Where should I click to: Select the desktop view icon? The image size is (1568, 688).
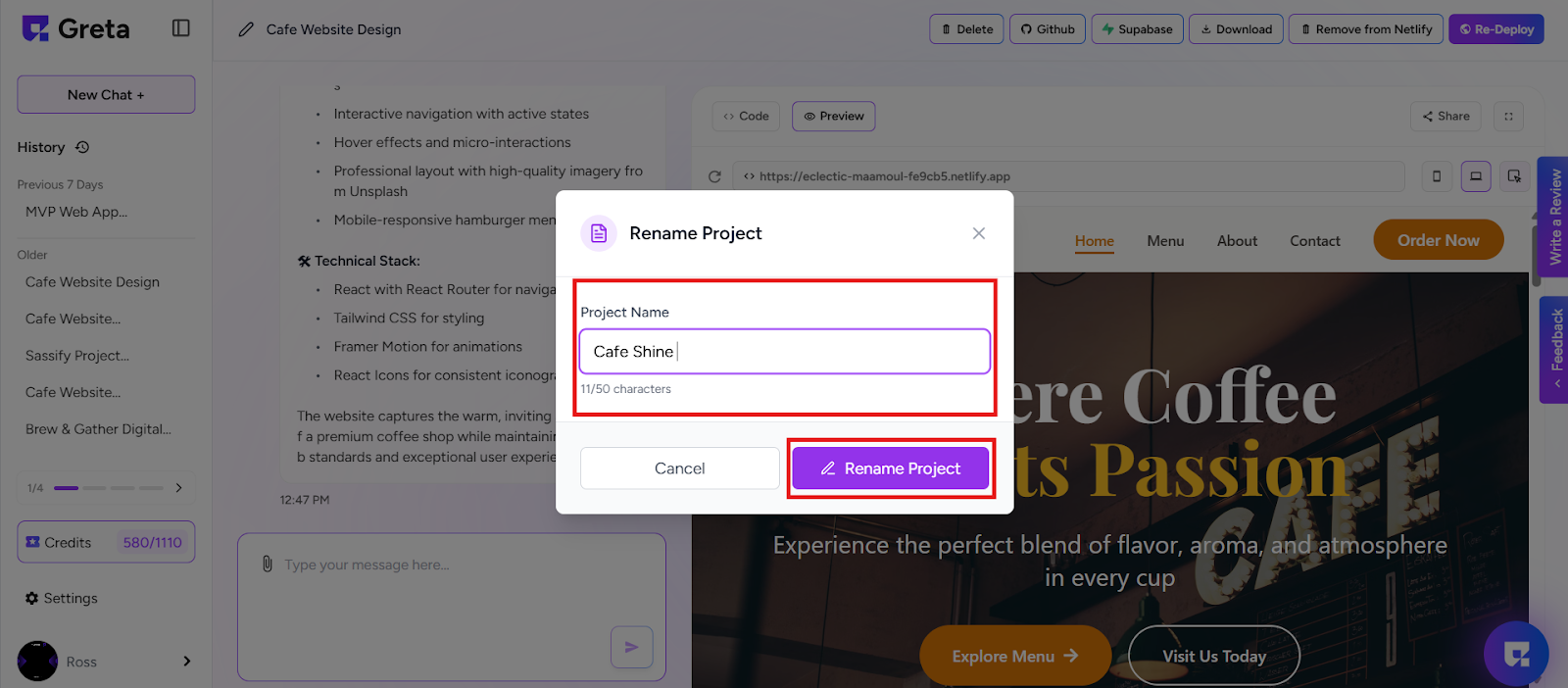(1476, 176)
